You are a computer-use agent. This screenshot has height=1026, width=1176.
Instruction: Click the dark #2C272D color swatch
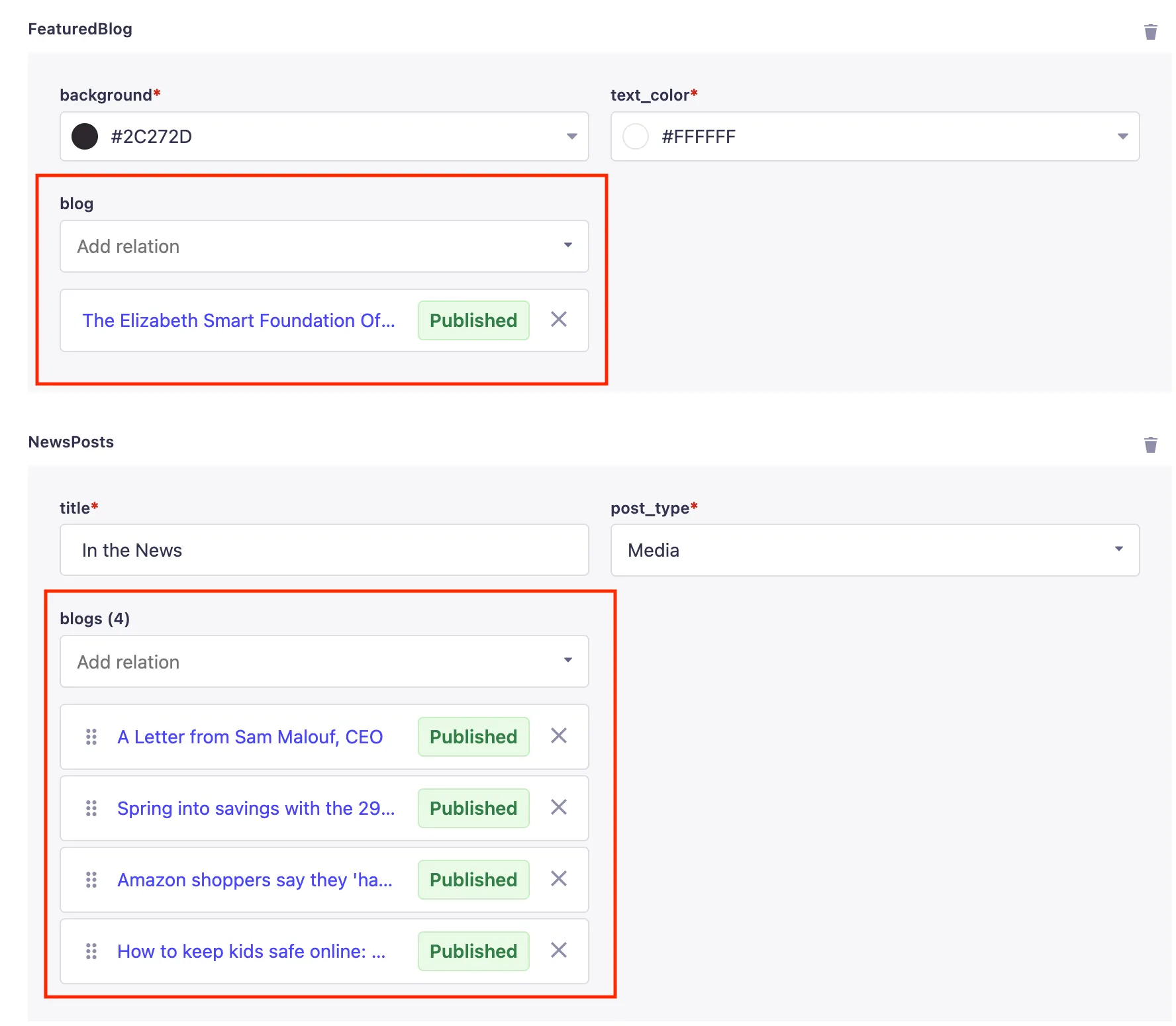tap(85, 136)
